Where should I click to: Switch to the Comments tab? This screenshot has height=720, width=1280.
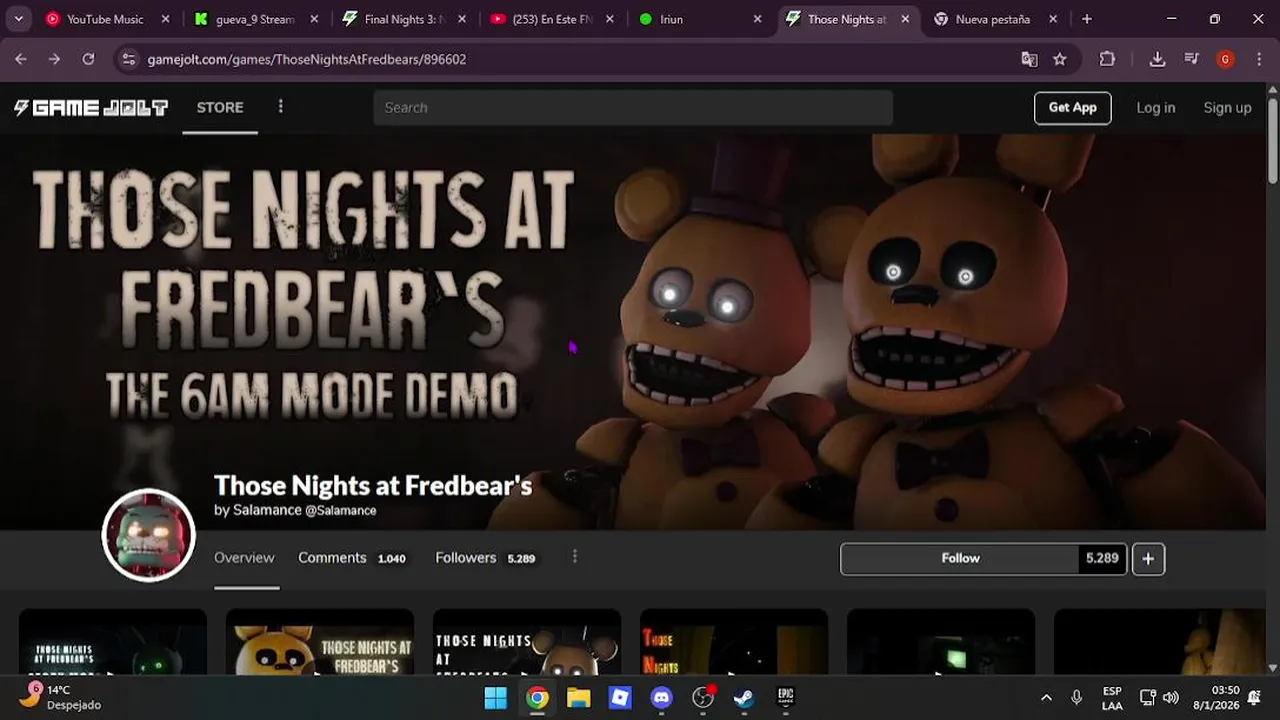click(x=352, y=558)
